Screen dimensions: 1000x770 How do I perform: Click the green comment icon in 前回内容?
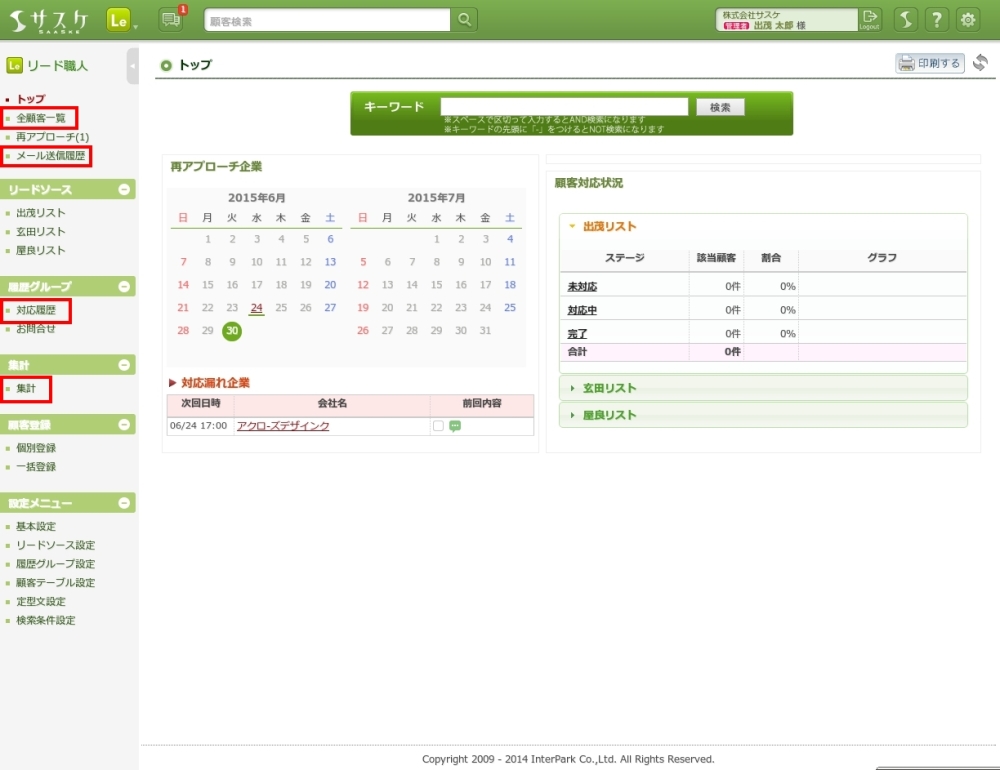pos(455,426)
